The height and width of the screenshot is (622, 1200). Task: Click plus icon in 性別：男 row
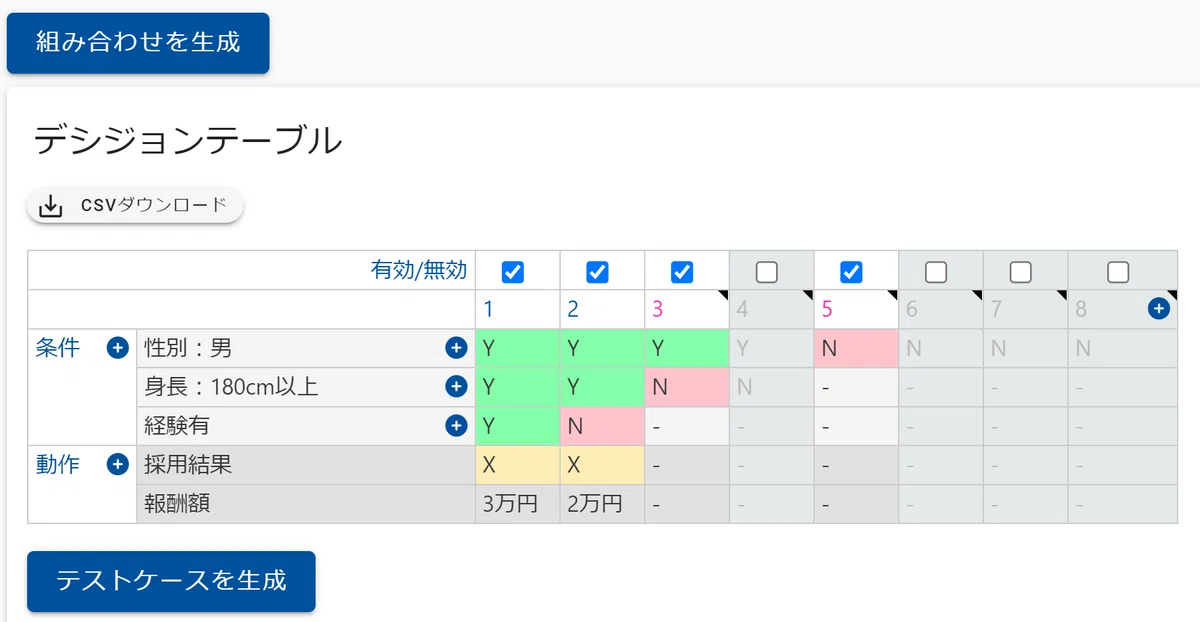point(456,348)
